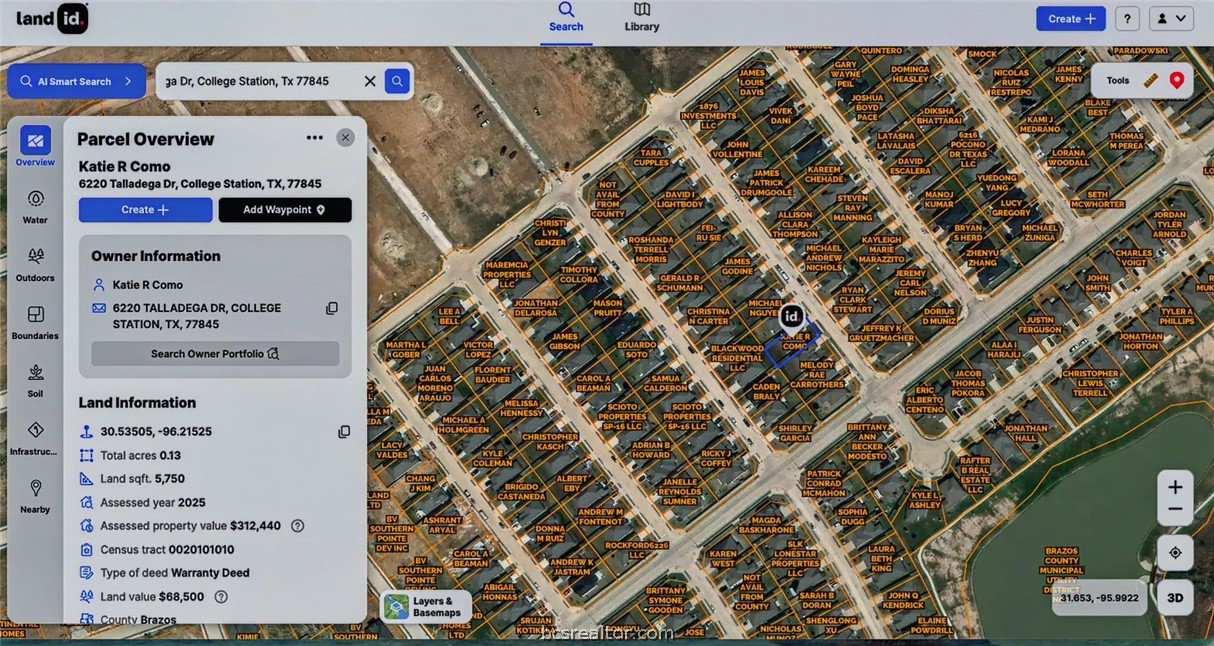Show assessed property value info tooltip
The image size is (1214, 646).
[297, 526]
